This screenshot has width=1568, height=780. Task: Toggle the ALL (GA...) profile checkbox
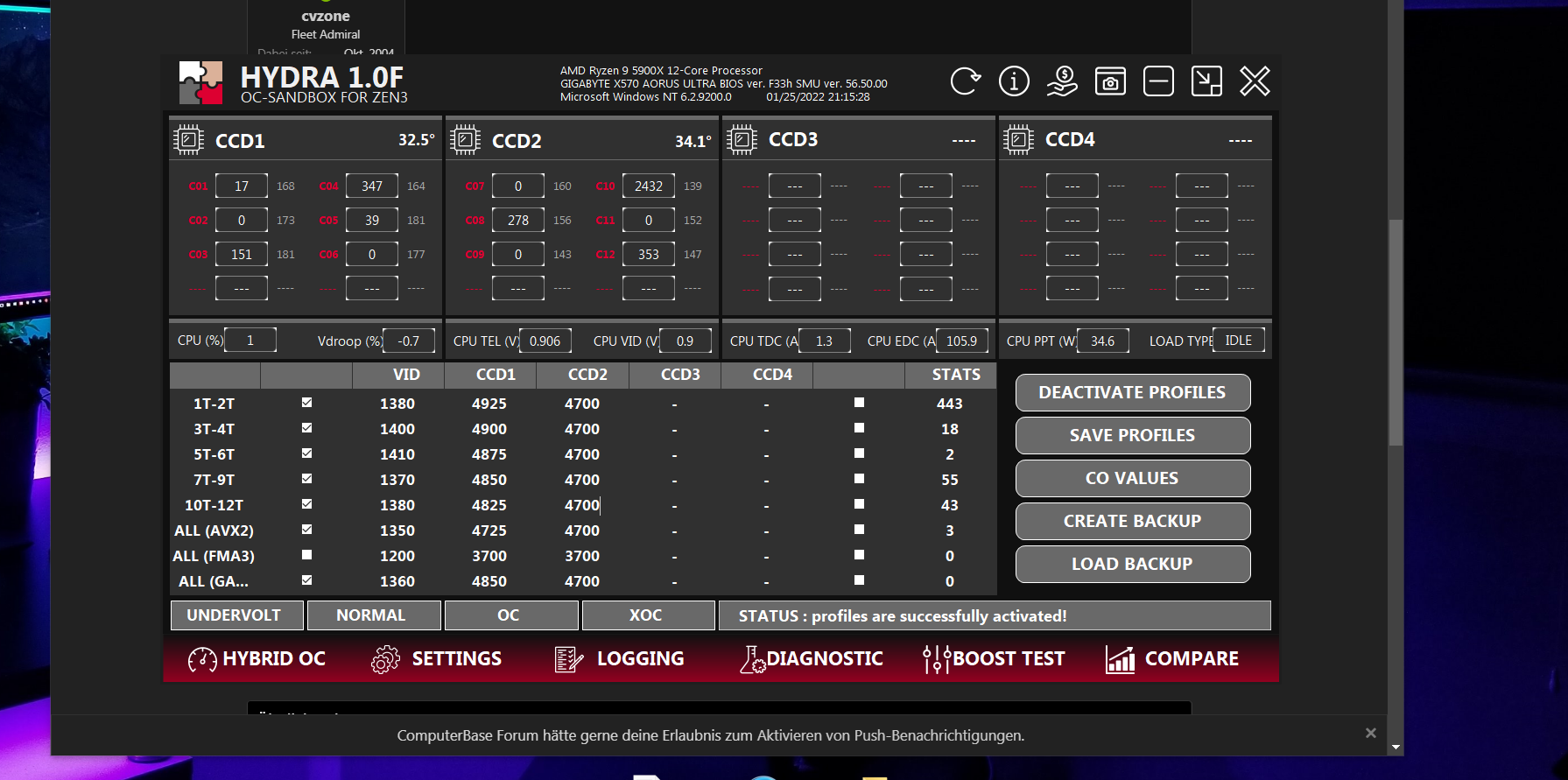point(306,580)
